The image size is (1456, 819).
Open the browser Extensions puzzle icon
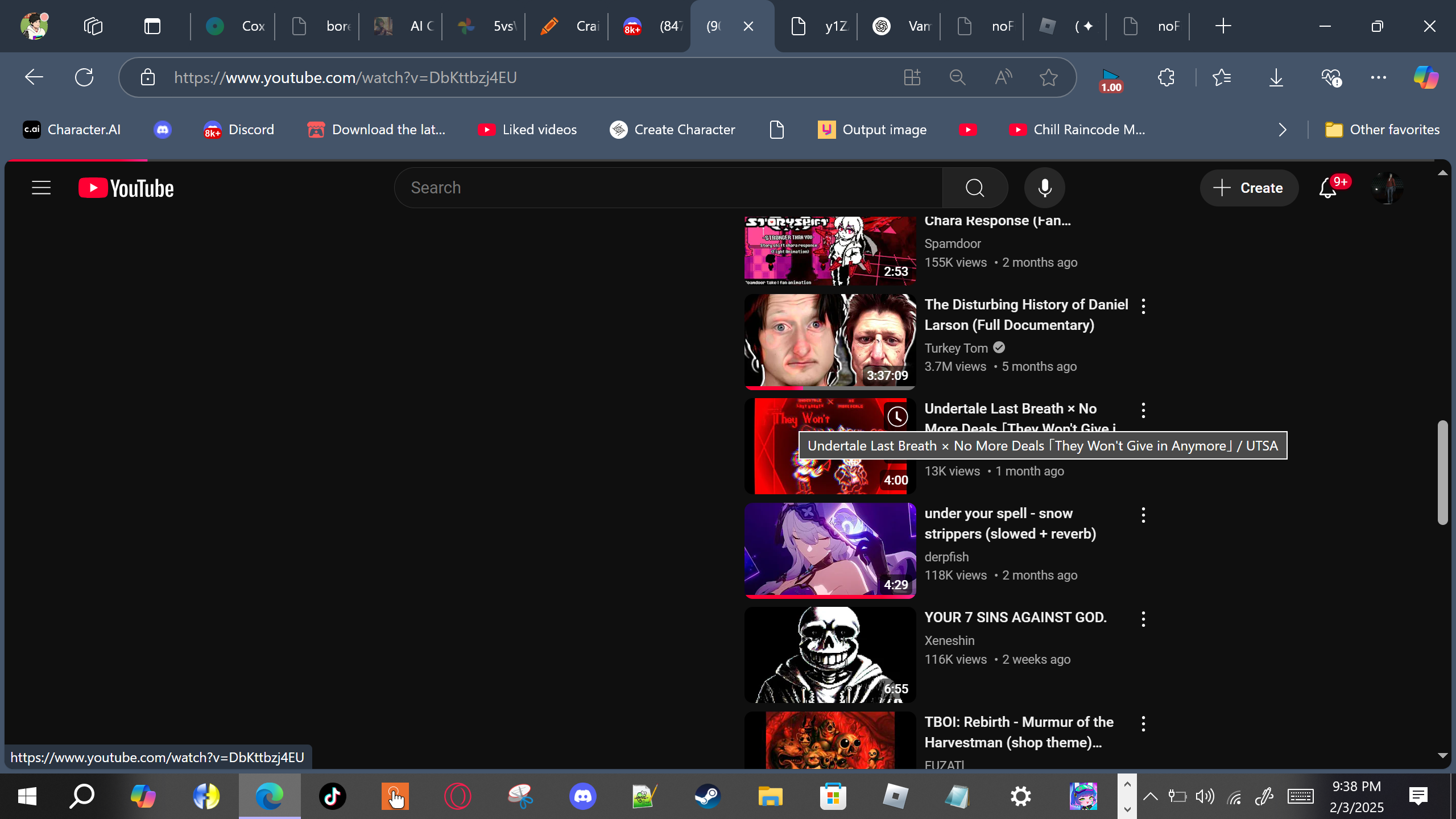(x=1166, y=77)
